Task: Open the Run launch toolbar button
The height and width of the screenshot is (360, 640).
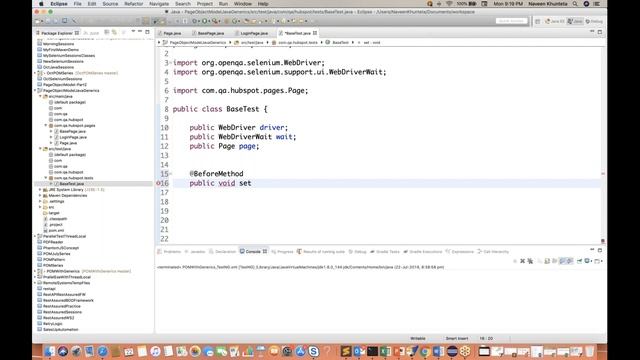Action: click(x=204, y=21)
